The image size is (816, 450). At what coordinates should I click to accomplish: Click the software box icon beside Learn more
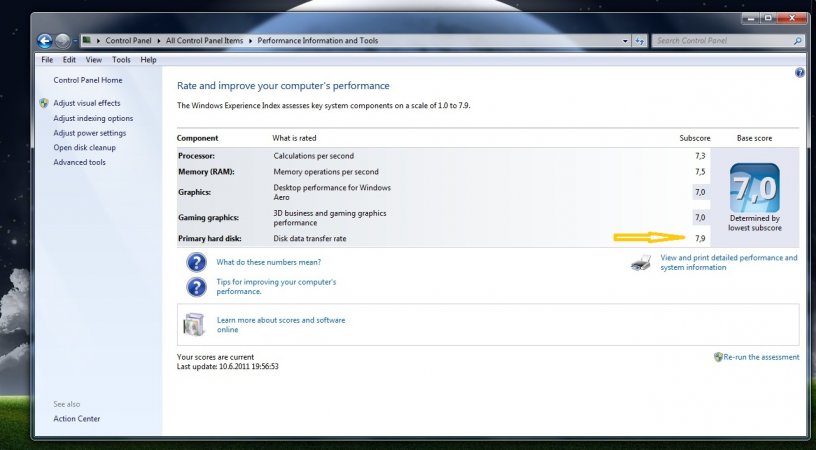(194, 324)
